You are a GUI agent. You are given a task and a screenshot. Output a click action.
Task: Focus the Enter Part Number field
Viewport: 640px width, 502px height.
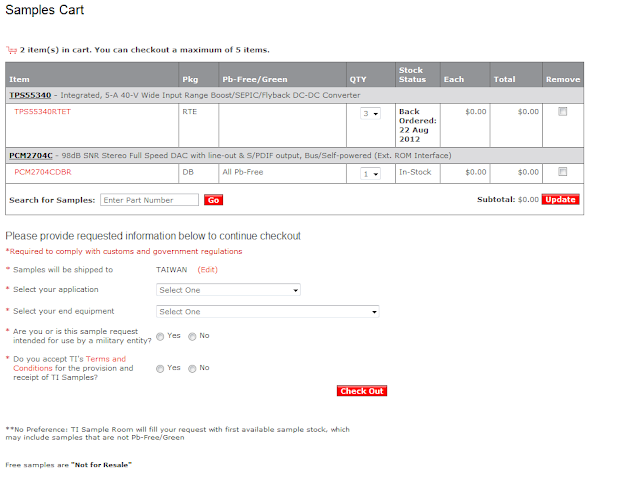click(150, 200)
